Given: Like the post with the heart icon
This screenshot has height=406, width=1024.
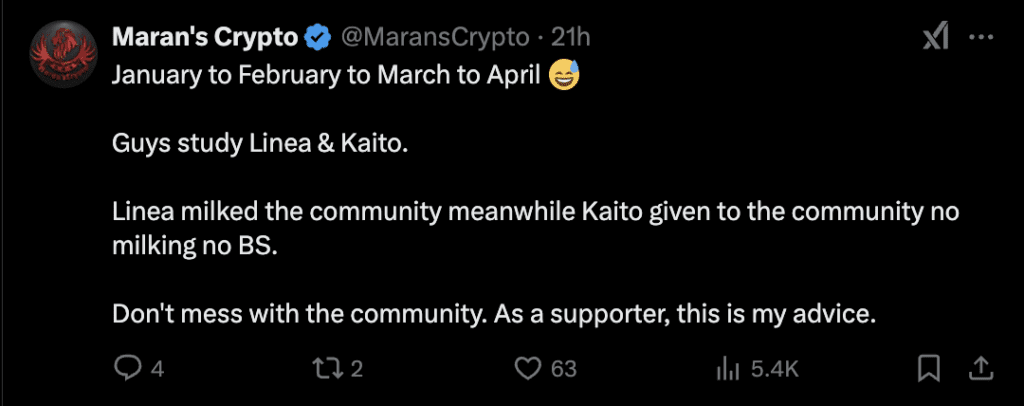Looking at the screenshot, I should point(527,368).
